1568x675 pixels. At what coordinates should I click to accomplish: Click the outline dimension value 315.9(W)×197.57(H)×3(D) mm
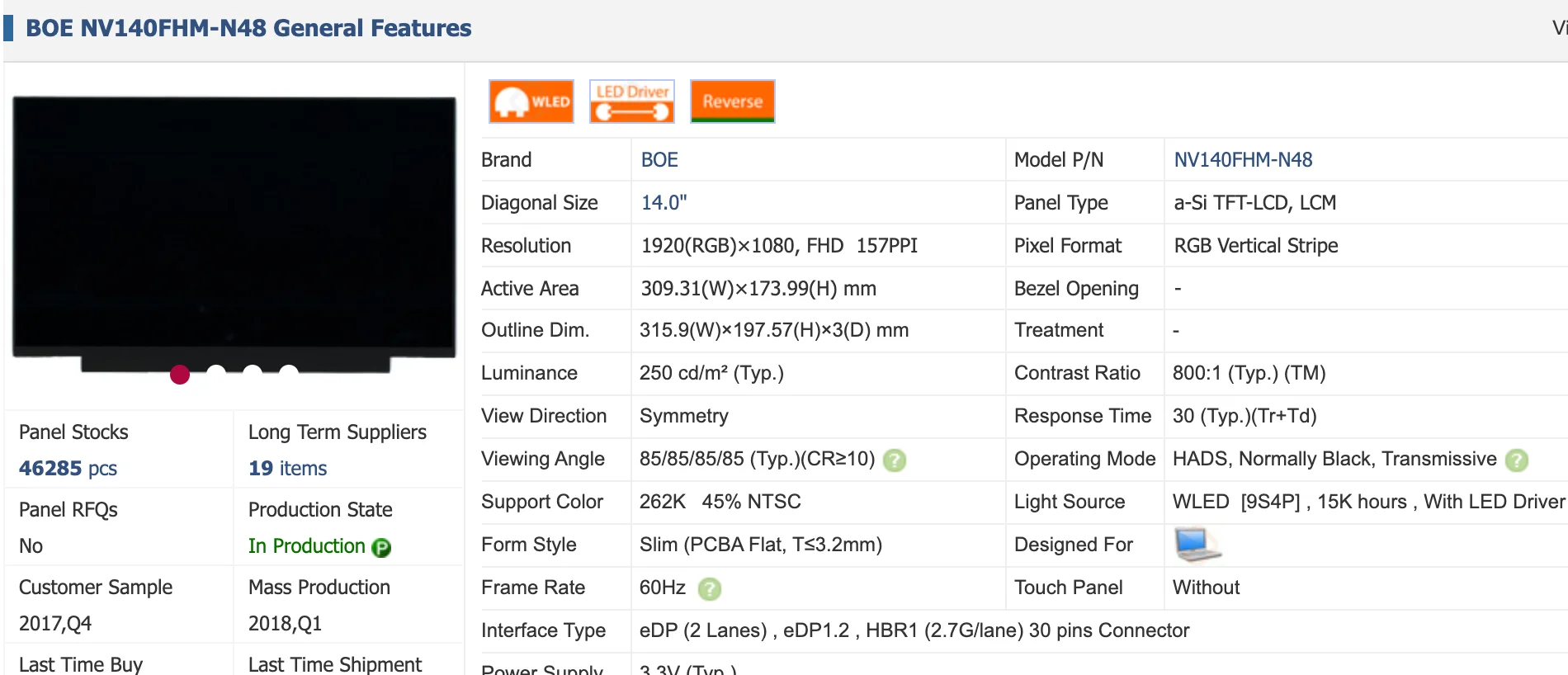tap(774, 330)
